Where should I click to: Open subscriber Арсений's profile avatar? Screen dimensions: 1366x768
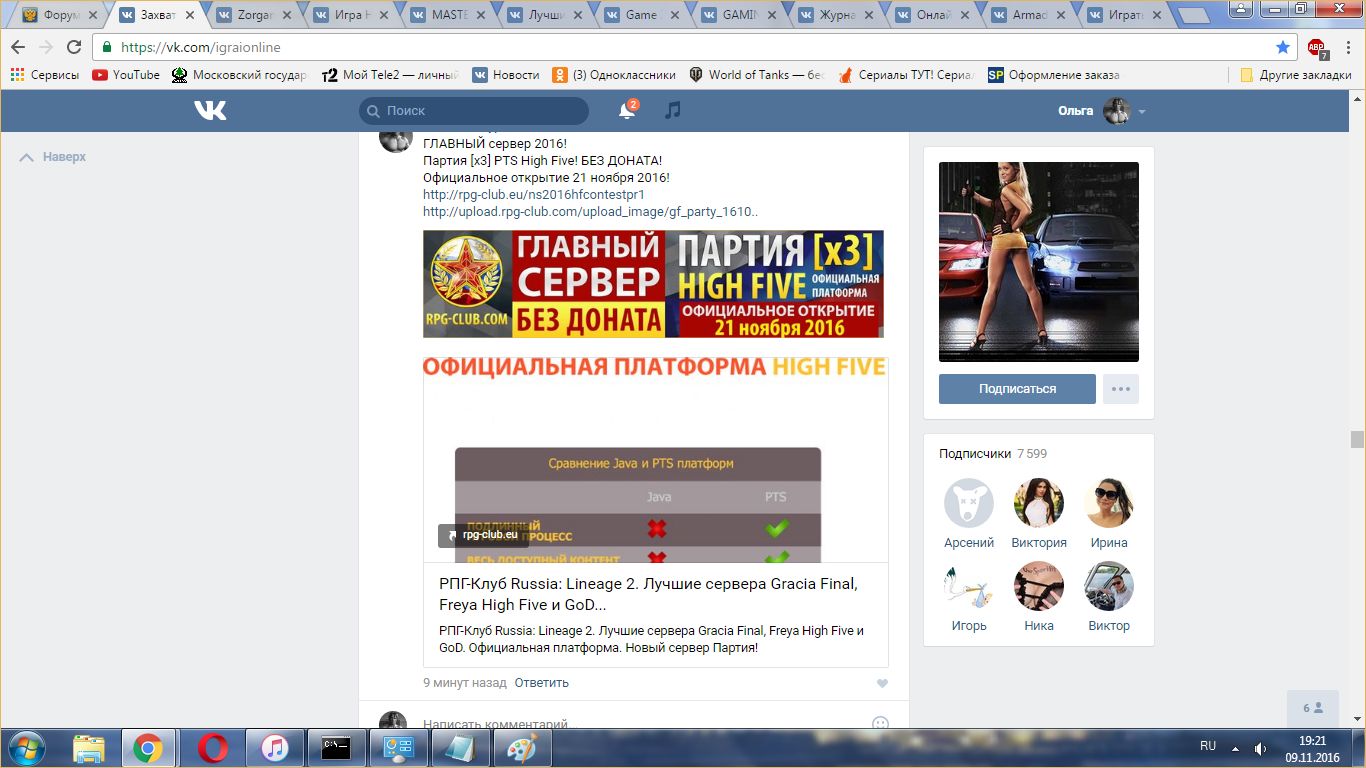969,503
